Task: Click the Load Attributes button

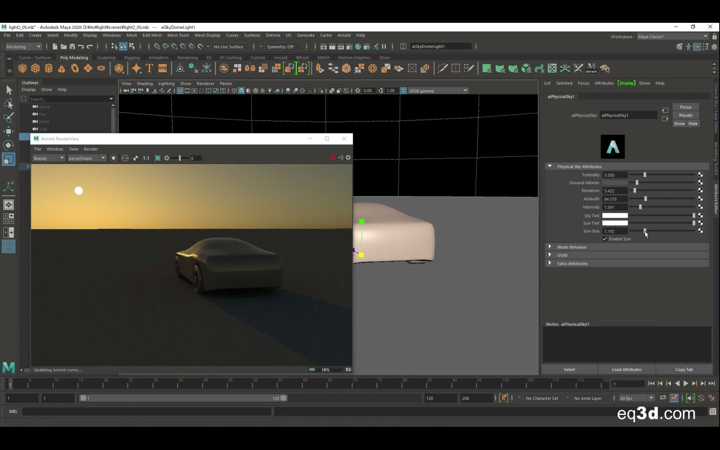Action: pos(626,369)
